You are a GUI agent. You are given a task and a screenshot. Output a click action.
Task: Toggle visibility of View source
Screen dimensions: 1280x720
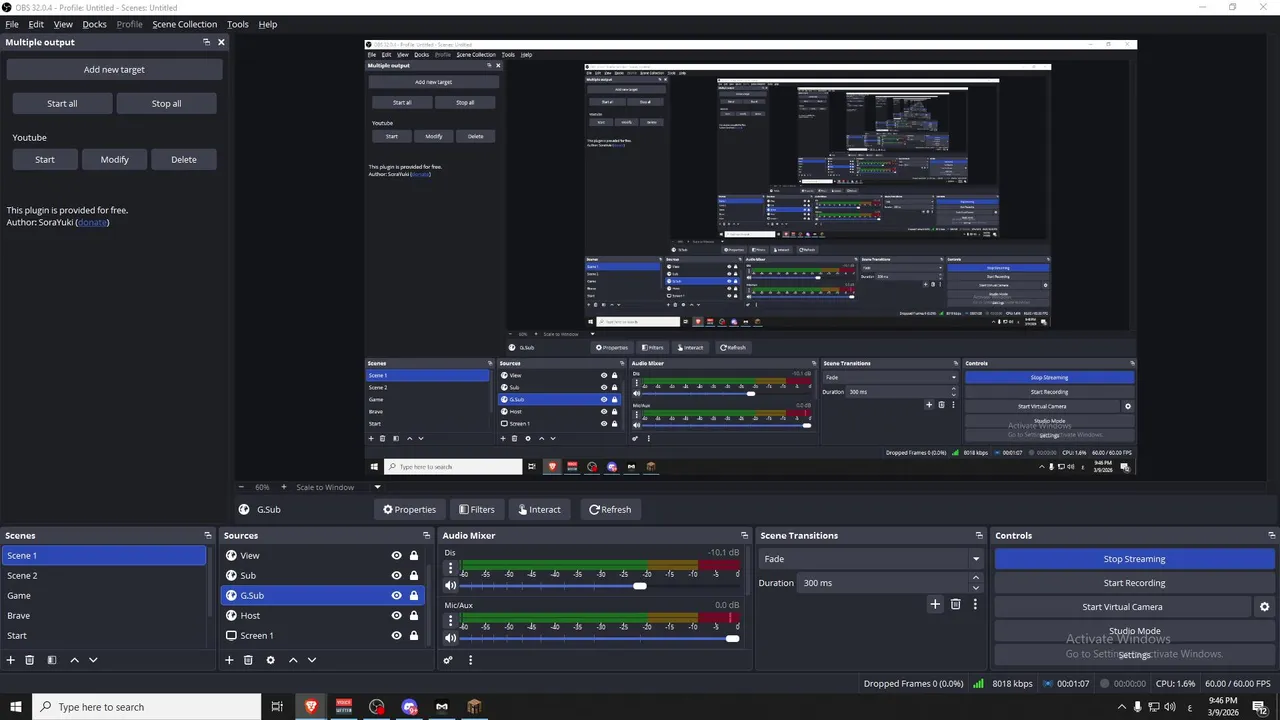coord(396,556)
